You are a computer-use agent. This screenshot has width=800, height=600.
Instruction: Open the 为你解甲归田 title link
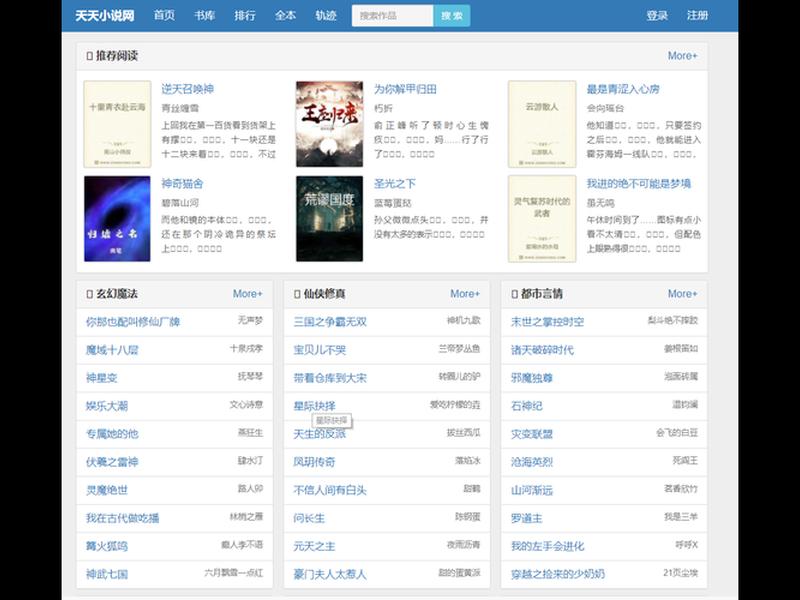[x=405, y=89]
